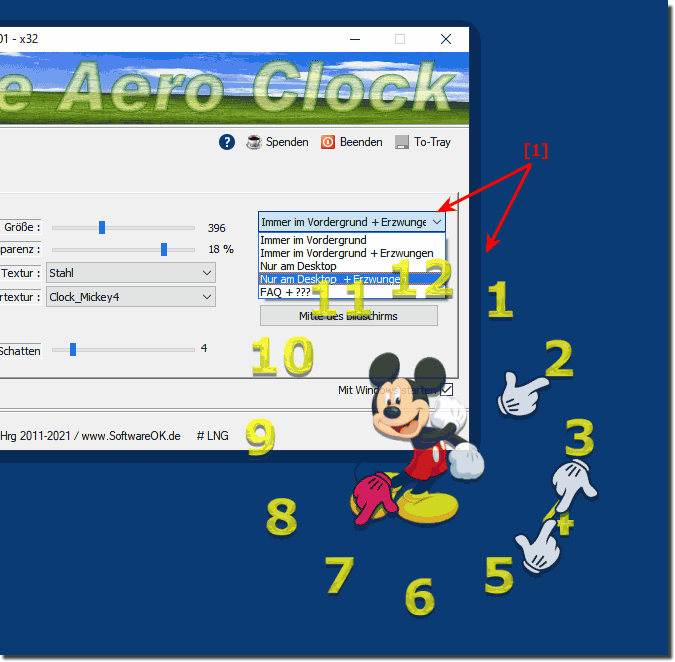Click the Schatten slider handle
The image size is (675, 662).
tap(73, 349)
